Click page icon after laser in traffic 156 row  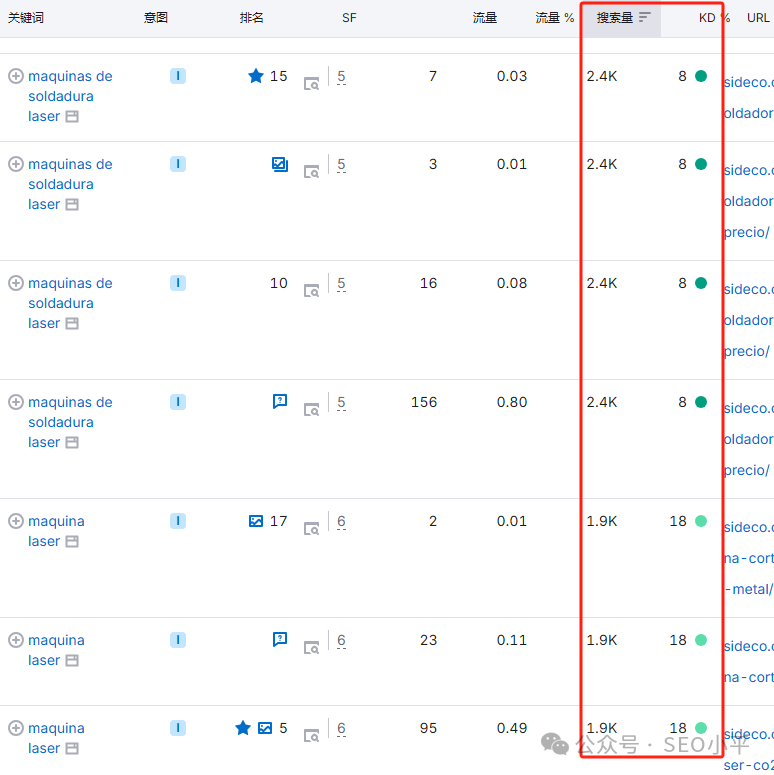72,442
